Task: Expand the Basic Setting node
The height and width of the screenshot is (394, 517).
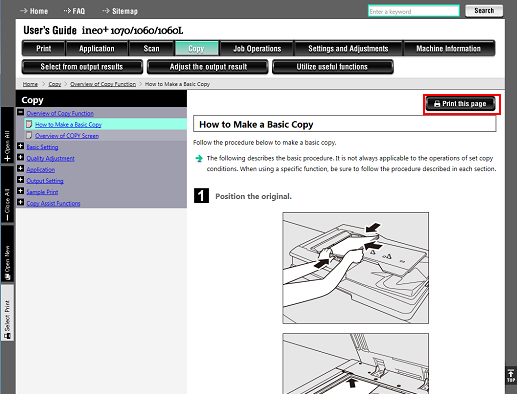Action: [x=21, y=146]
